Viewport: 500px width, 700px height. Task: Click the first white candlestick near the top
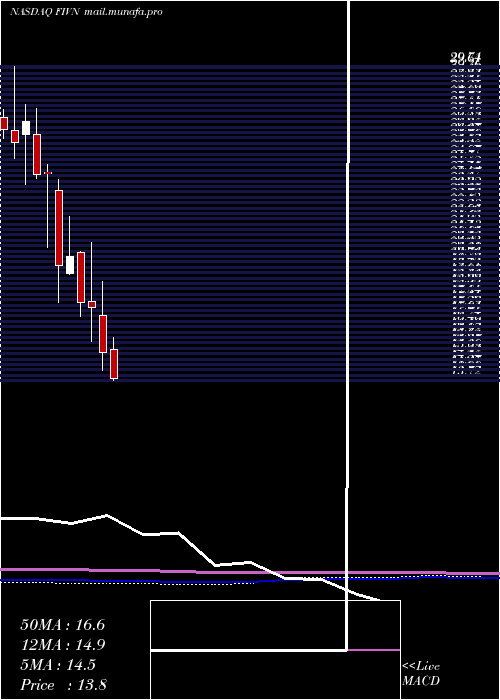[x=26, y=128]
